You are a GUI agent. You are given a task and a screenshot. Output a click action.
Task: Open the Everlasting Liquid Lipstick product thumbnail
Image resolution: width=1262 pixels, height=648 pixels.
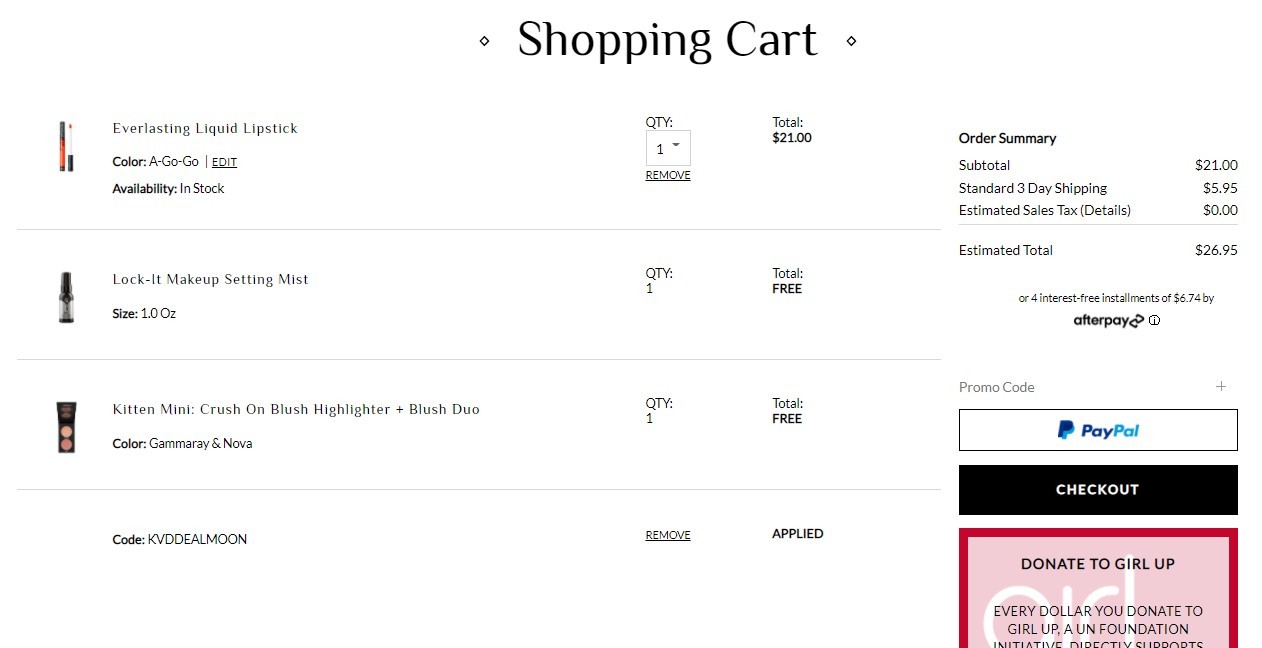tap(66, 146)
